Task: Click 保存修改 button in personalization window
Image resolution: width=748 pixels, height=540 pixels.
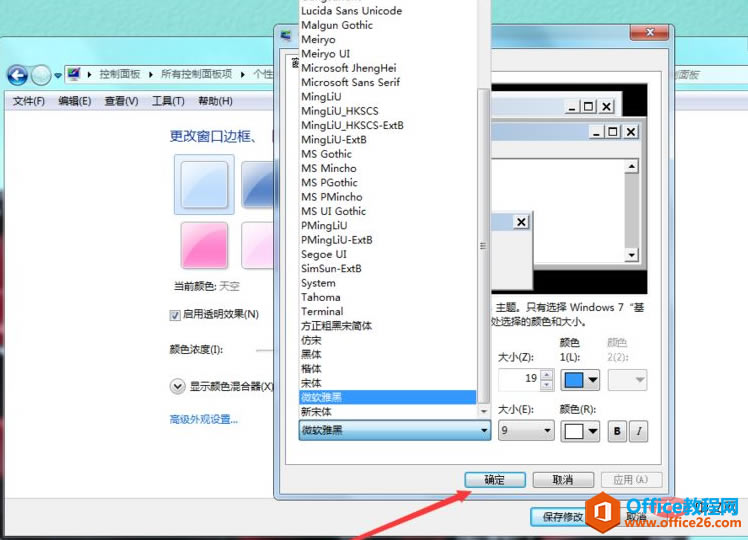Action: tap(559, 517)
